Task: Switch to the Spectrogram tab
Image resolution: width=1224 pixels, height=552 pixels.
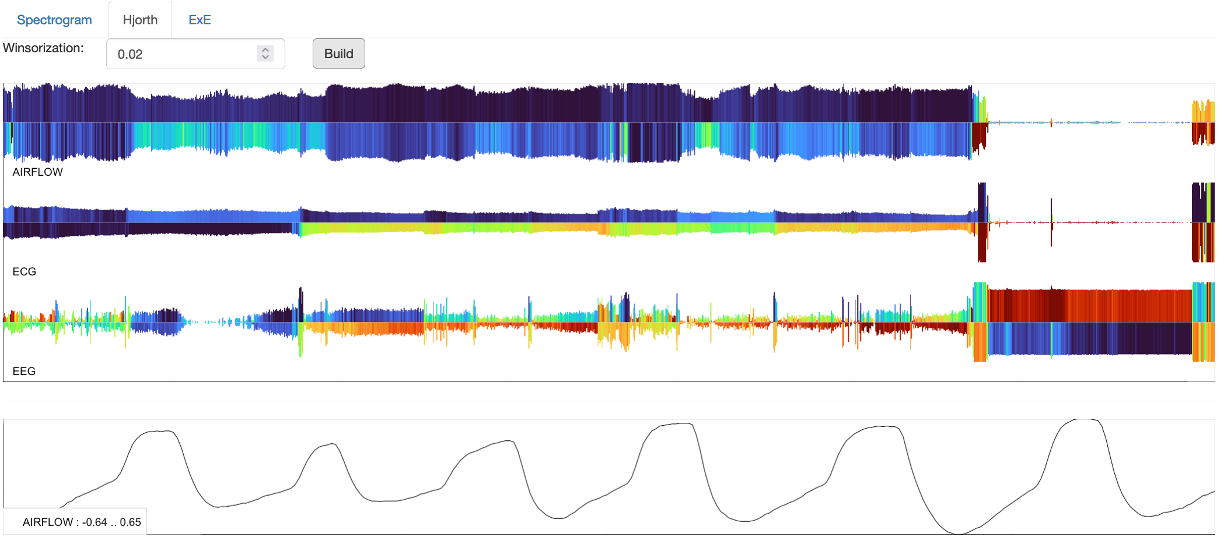Action: tap(54, 20)
